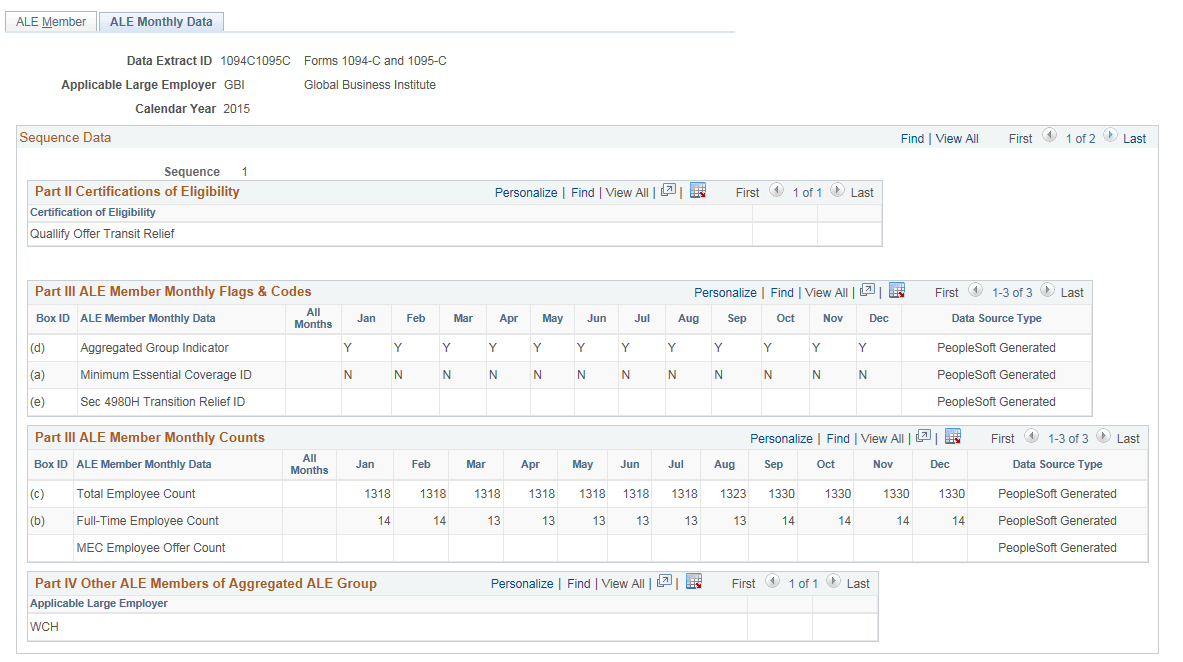Image resolution: width=1183 pixels, height=662 pixels.
Task: Click View All in Sequence Data header
Action: click(x=956, y=138)
